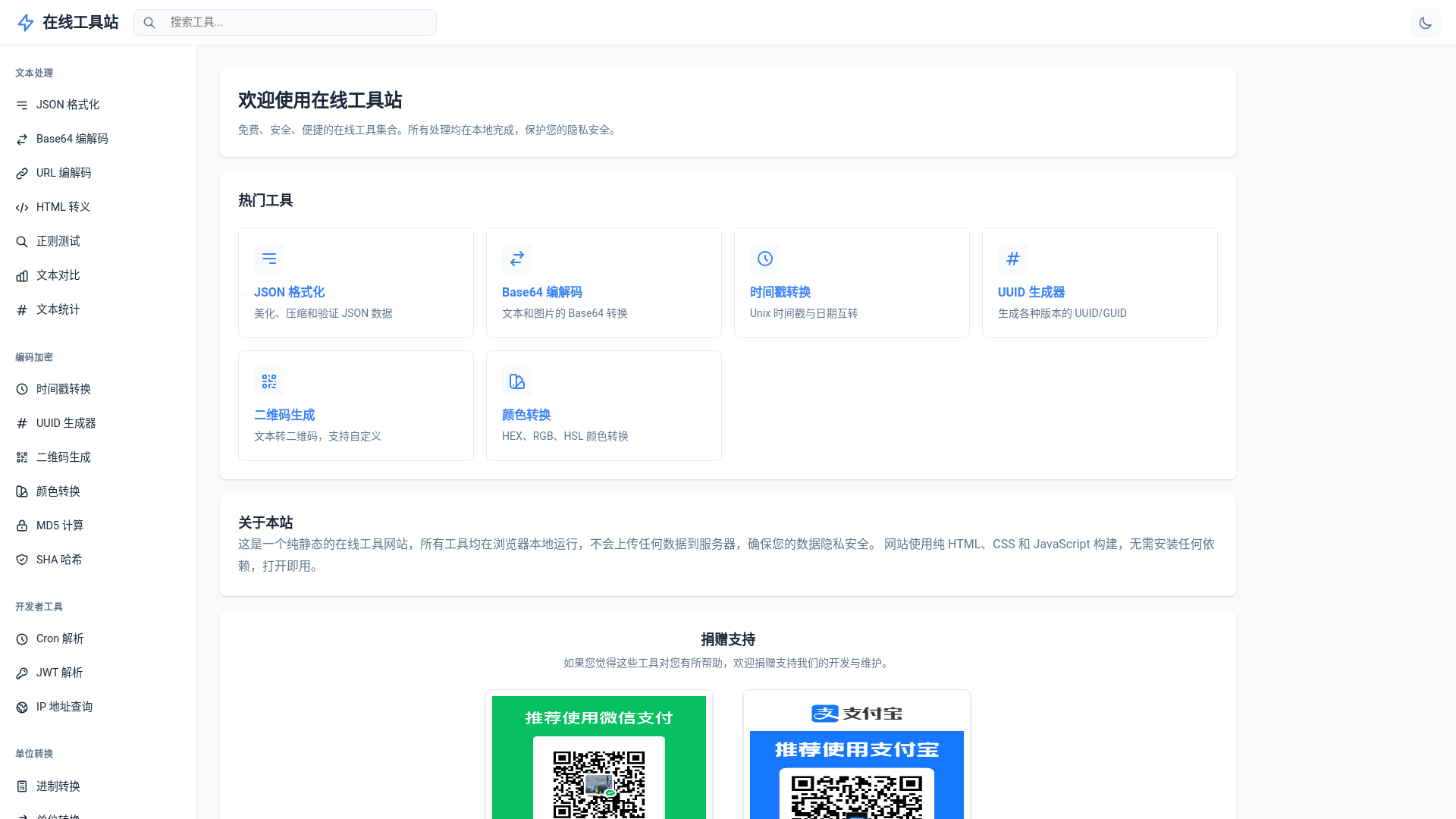Viewport: 1456px width, 819px height.
Task: Click the search magnifier icon in the search box
Action: [149, 23]
